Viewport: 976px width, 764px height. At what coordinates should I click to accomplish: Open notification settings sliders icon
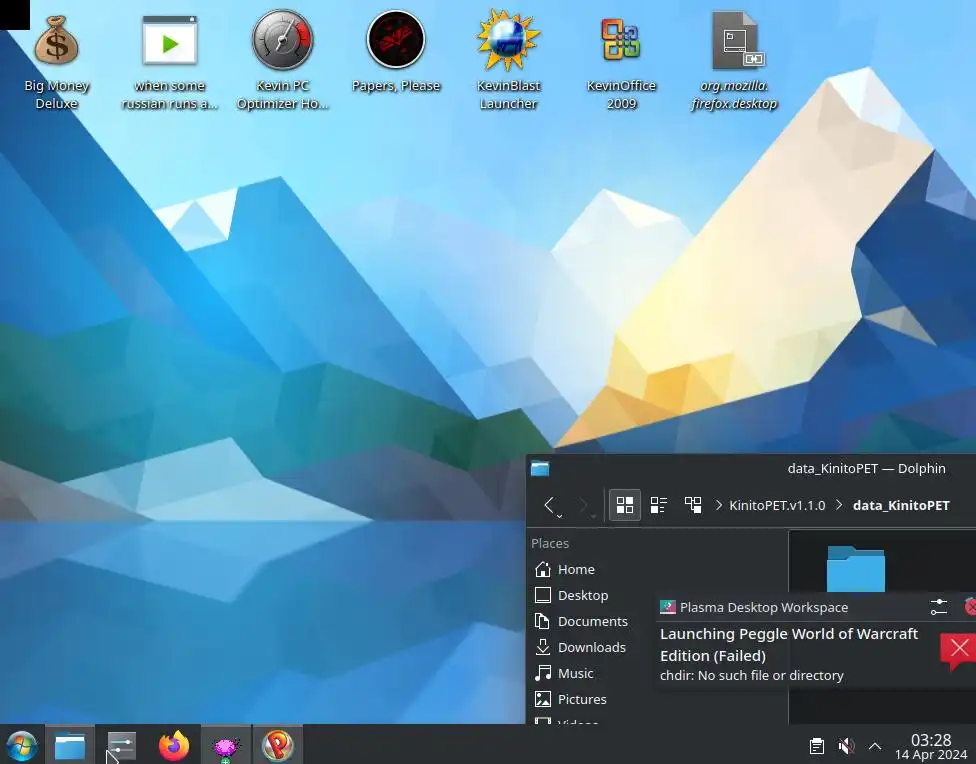pos(939,607)
